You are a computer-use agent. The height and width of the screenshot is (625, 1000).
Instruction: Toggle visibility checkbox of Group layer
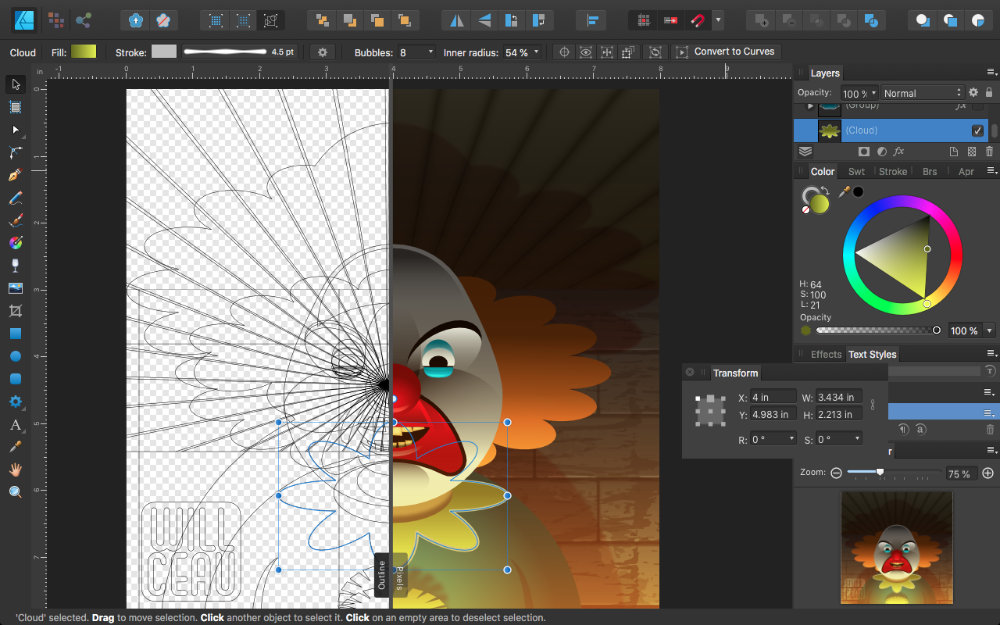point(977,106)
